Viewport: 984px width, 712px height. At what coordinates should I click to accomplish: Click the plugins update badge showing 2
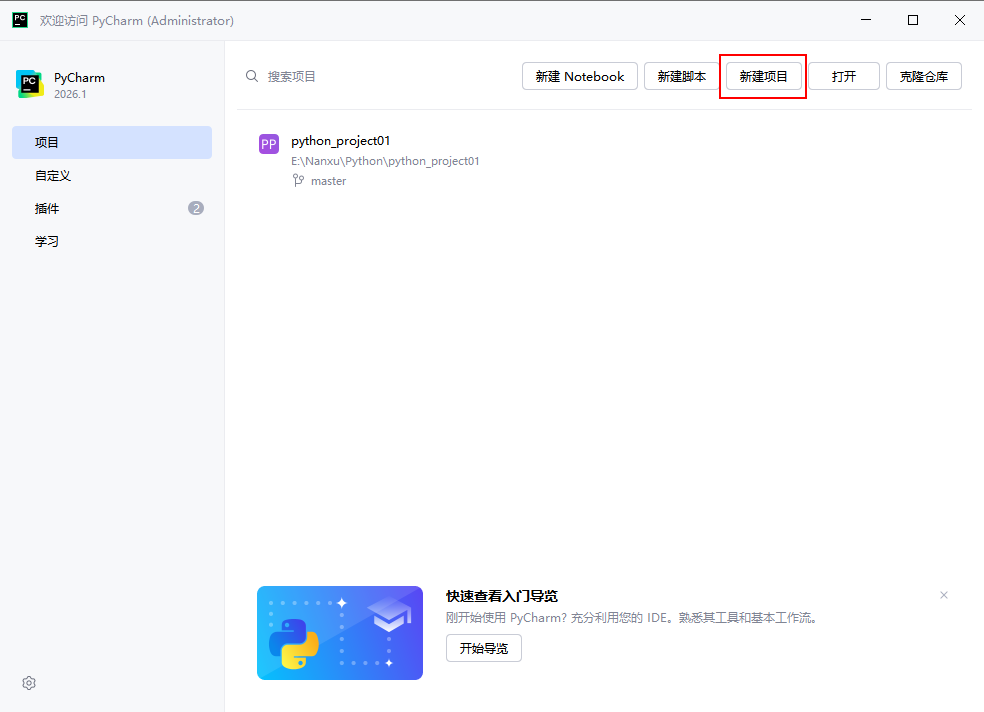click(x=196, y=208)
